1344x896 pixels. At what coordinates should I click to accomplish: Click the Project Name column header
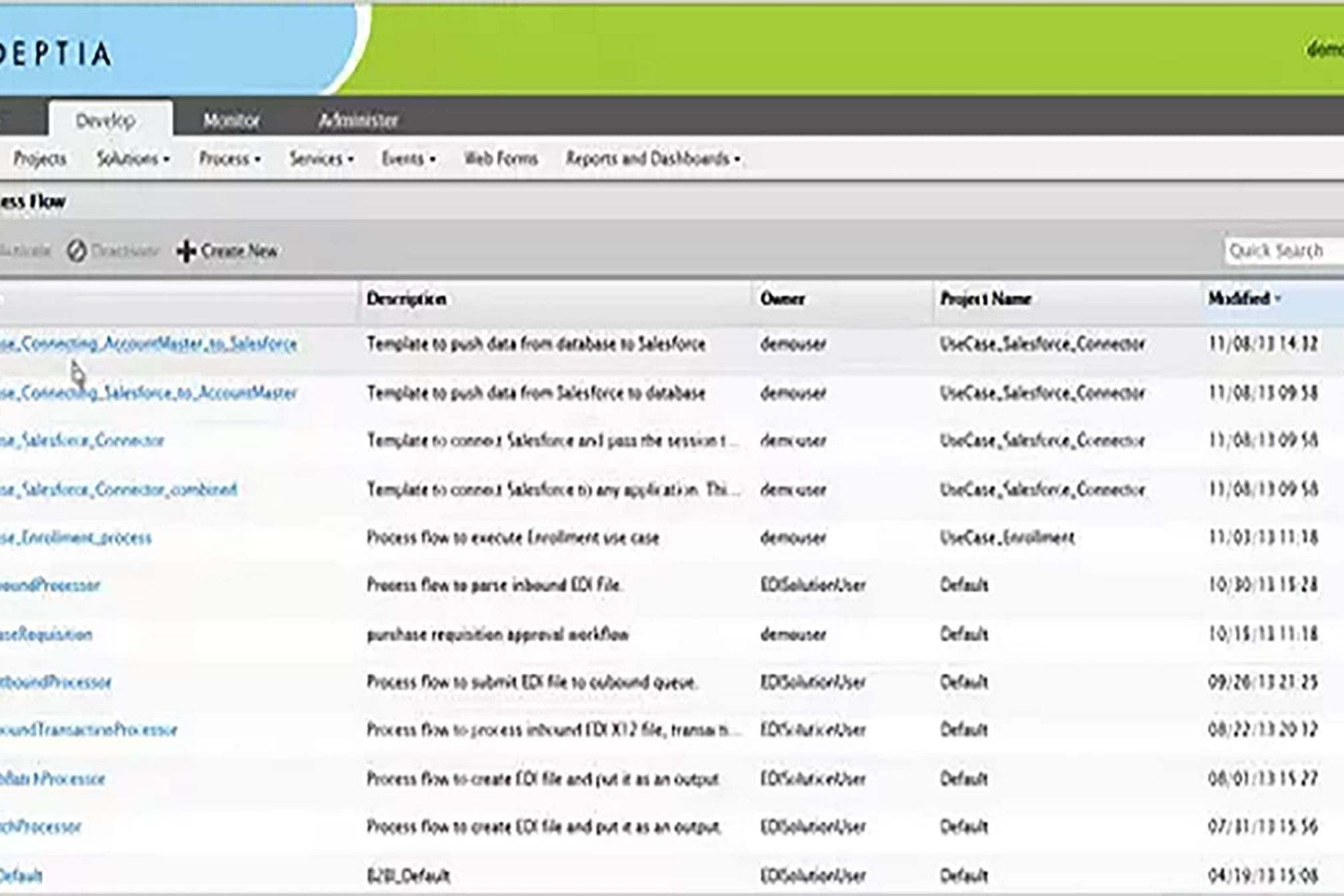985,299
